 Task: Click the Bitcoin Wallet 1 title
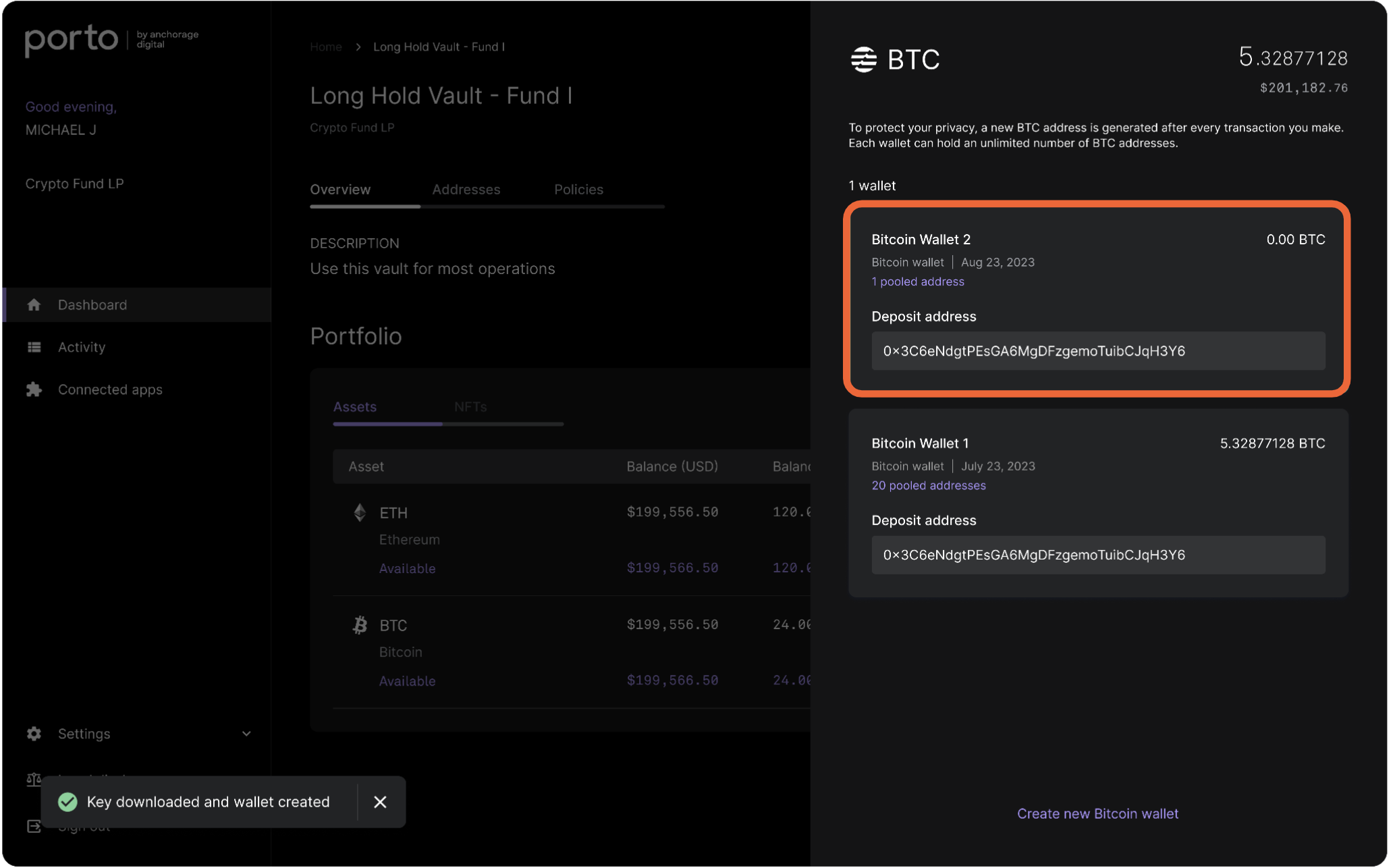pyautogui.click(x=920, y=443)
